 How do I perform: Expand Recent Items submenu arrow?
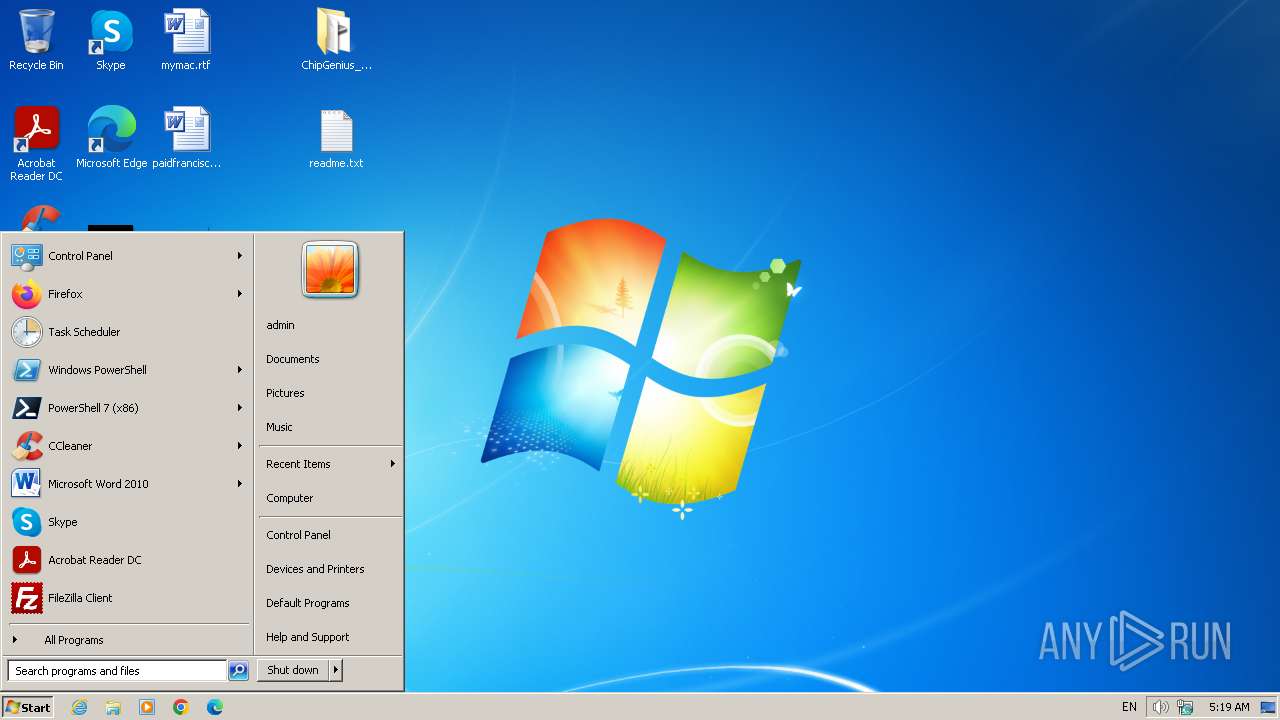[x=393, y=464]
